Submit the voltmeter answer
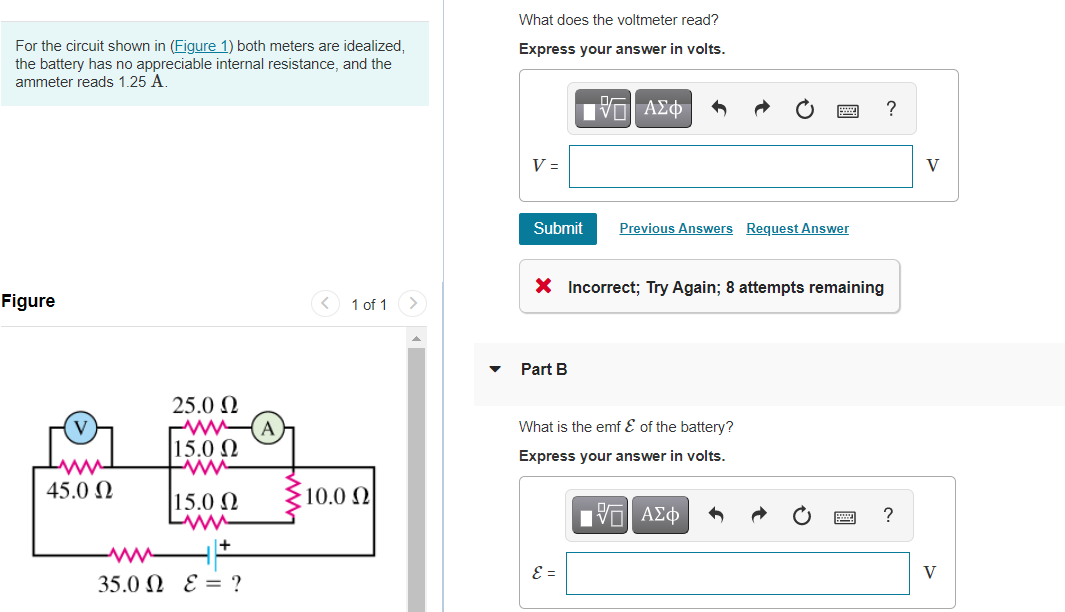The width and height of the screenshot is (1065, 612). [x=557, y=228]
